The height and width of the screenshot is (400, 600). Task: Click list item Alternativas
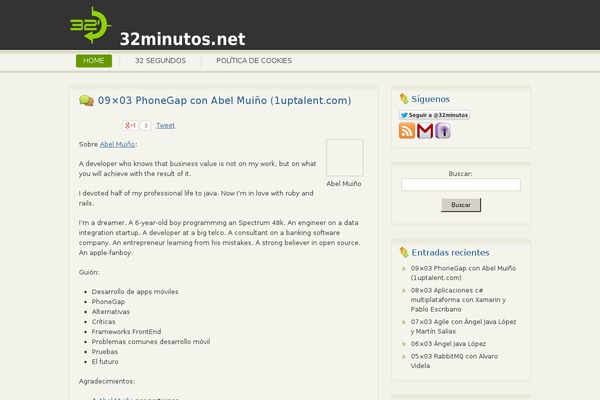[111, 312]
